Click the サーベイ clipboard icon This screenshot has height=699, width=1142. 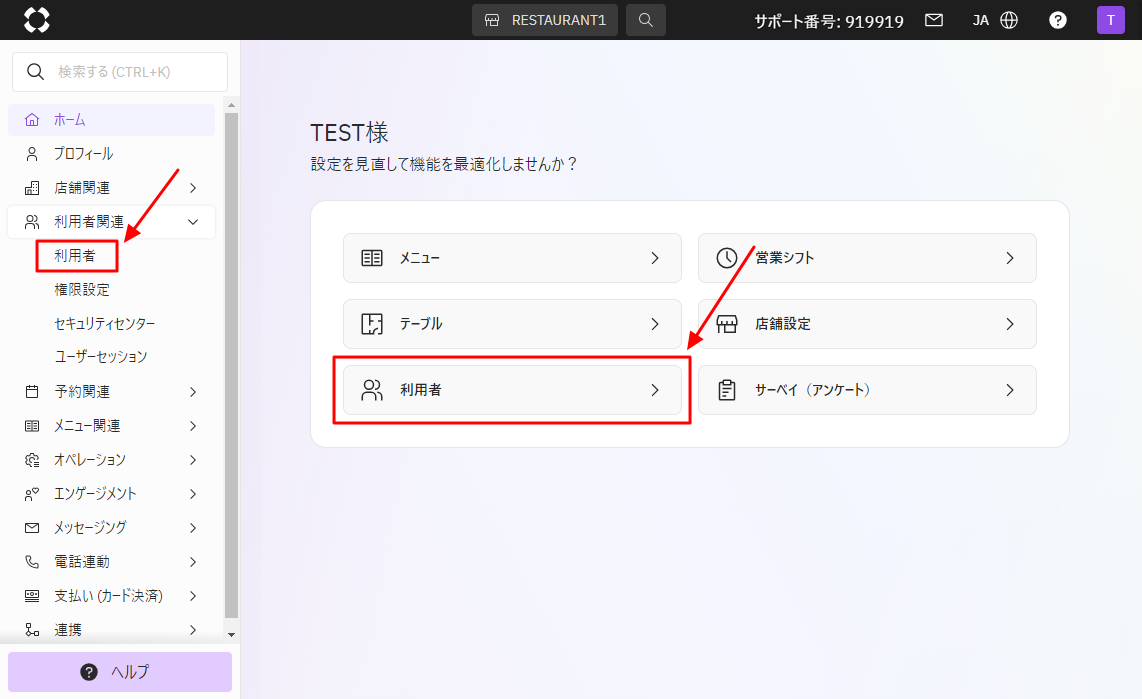pyautogui.click(x=727, y=390)
